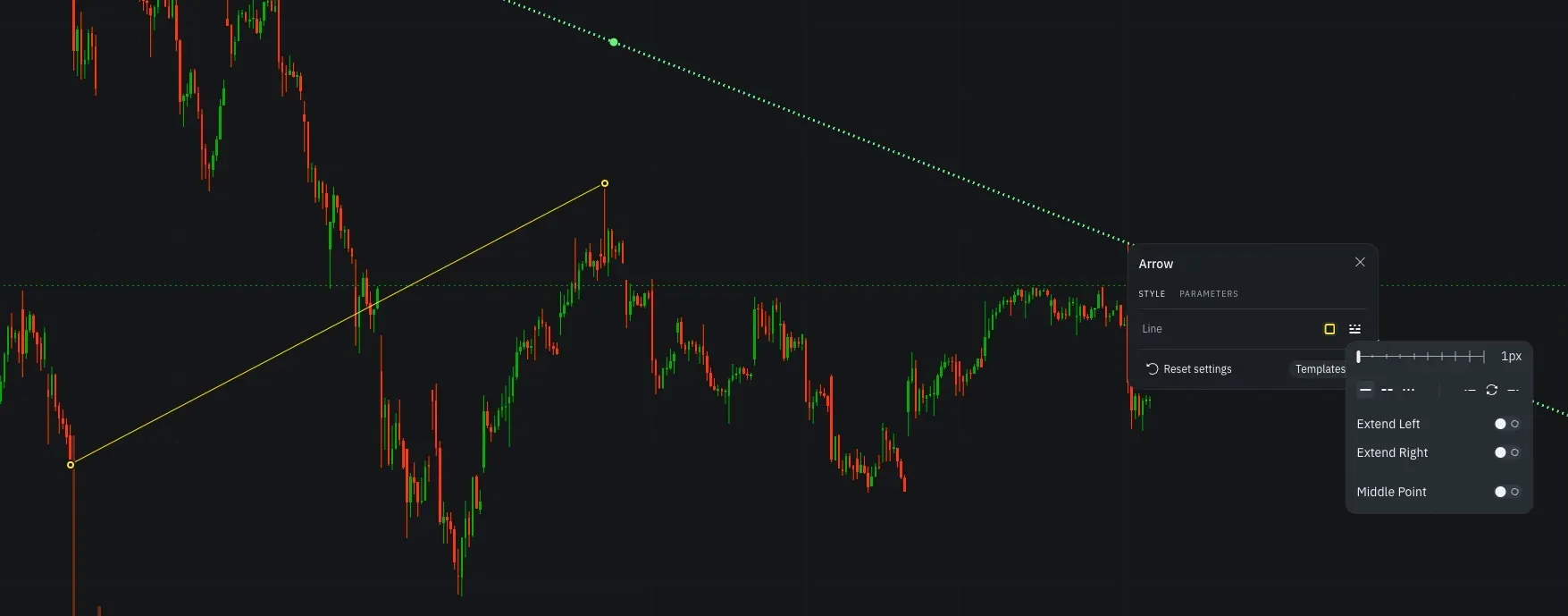Enable the Extend Right toggle
The image size is (1568, 616).
1506,452
